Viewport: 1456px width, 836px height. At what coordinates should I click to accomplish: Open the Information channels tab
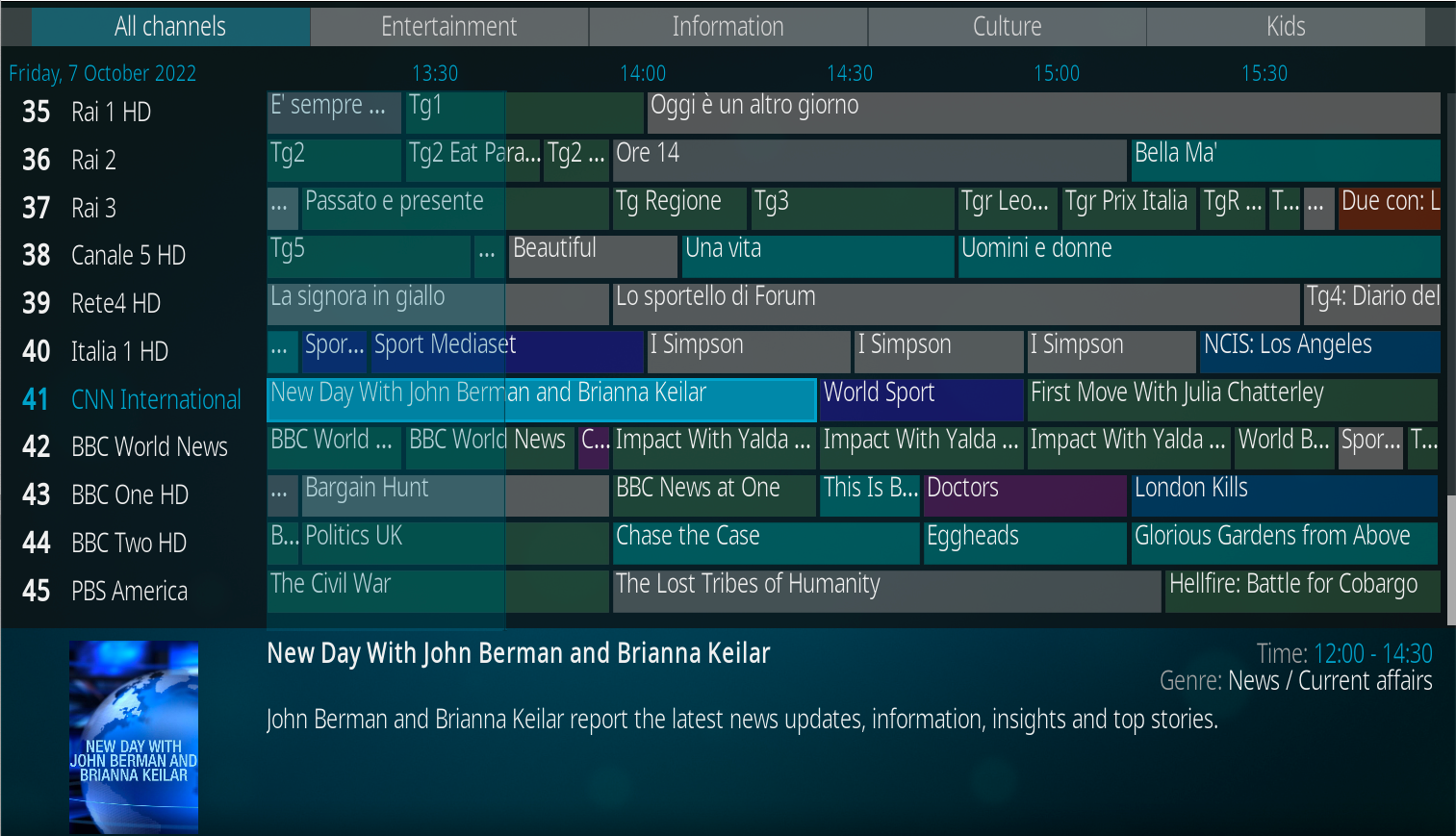click(x=728, y=26)
